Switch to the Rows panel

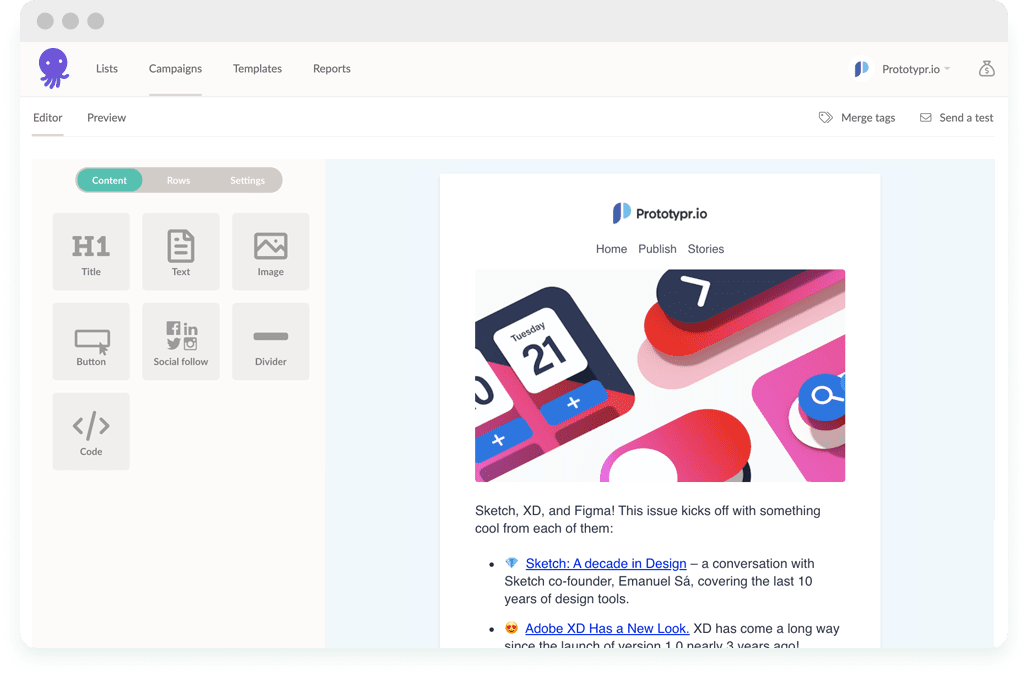(x=178, y=180)
